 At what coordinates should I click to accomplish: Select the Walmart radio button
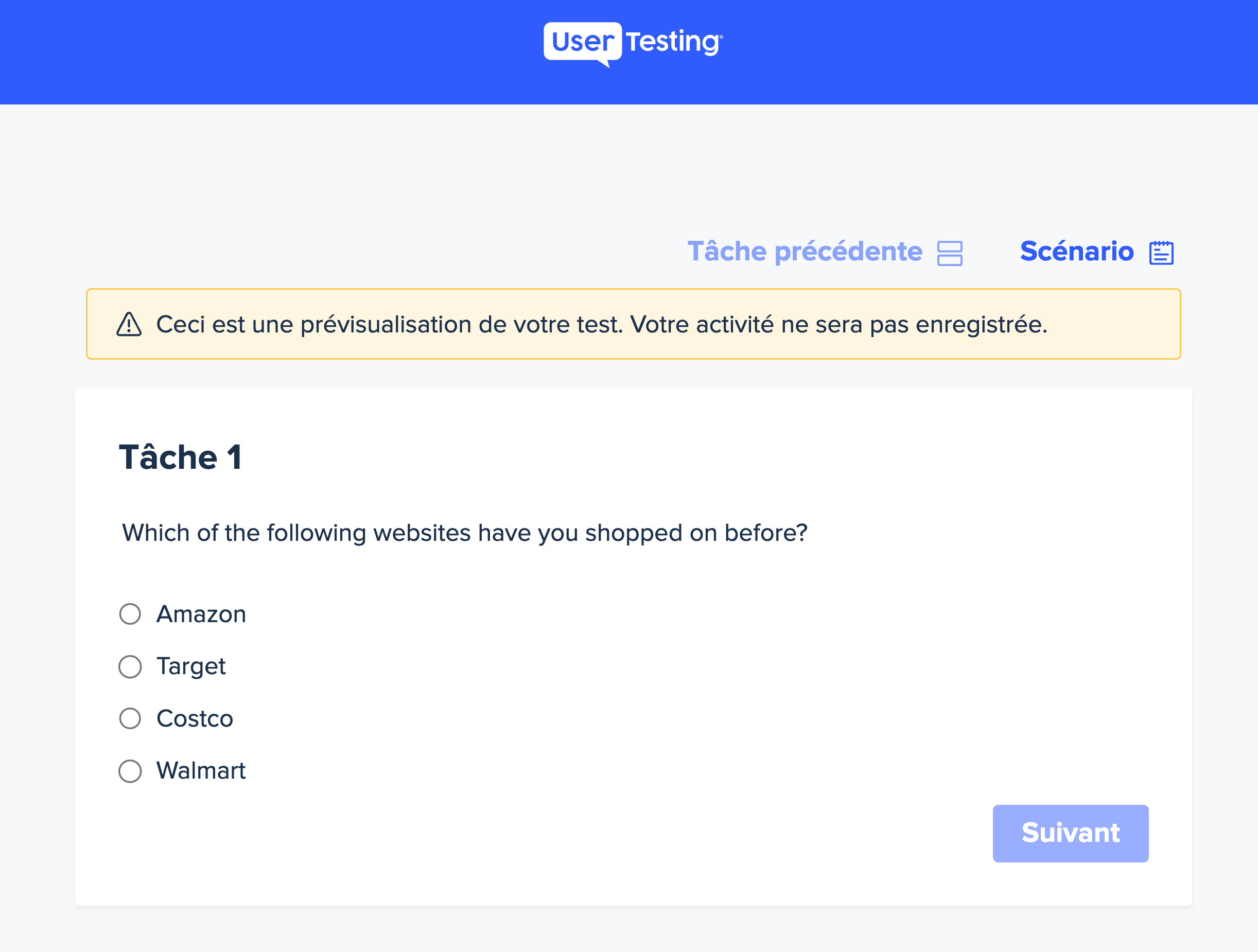pyautogui.click(x=130, y=771)
